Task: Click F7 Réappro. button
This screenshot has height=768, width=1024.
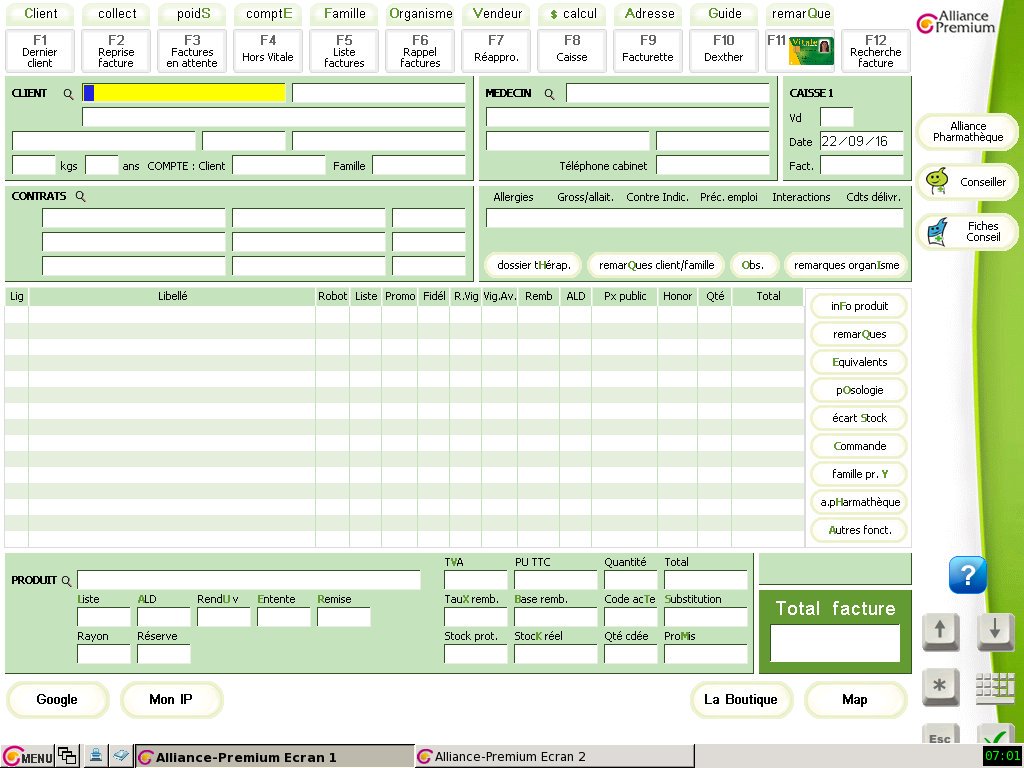Action: pyautogui.click(x=496, y=51)
